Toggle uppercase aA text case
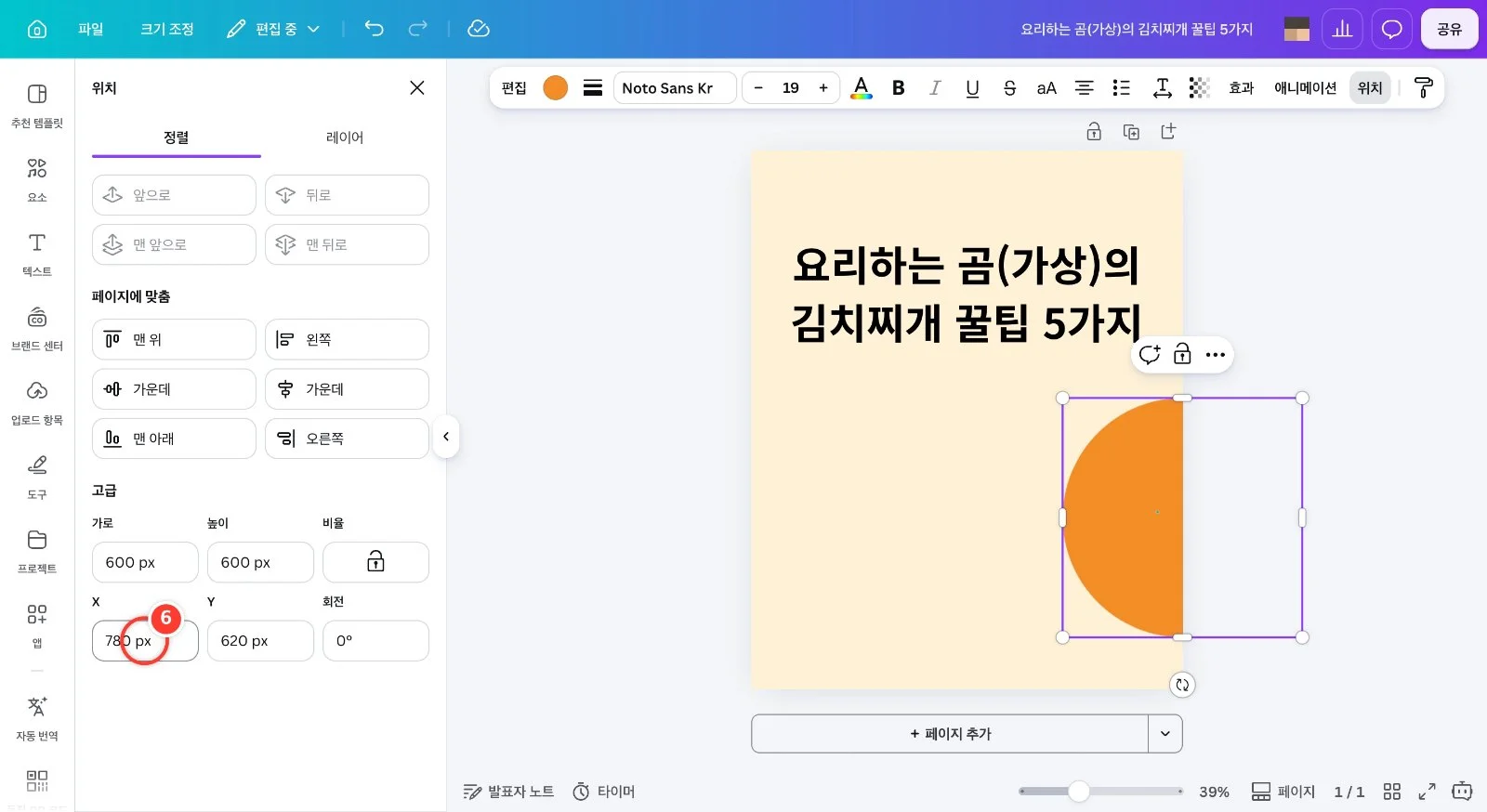The height and width of the screenshot is (812, 1487). pos(1046,88)
